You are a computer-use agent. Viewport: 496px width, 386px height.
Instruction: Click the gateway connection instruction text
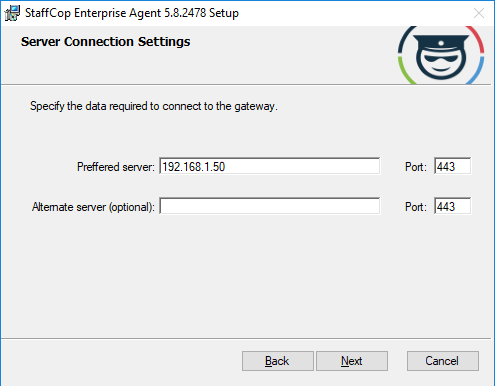click(x=154, y=106)
